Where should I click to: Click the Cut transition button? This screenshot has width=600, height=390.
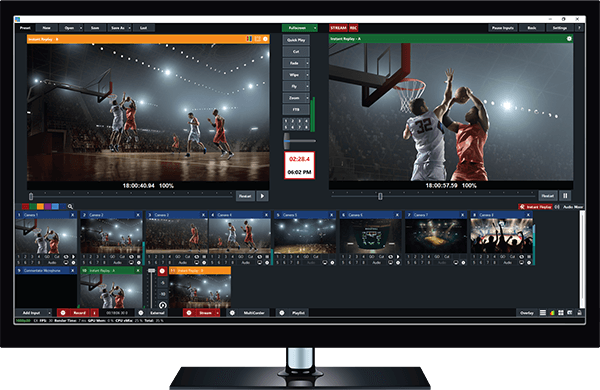296,51
